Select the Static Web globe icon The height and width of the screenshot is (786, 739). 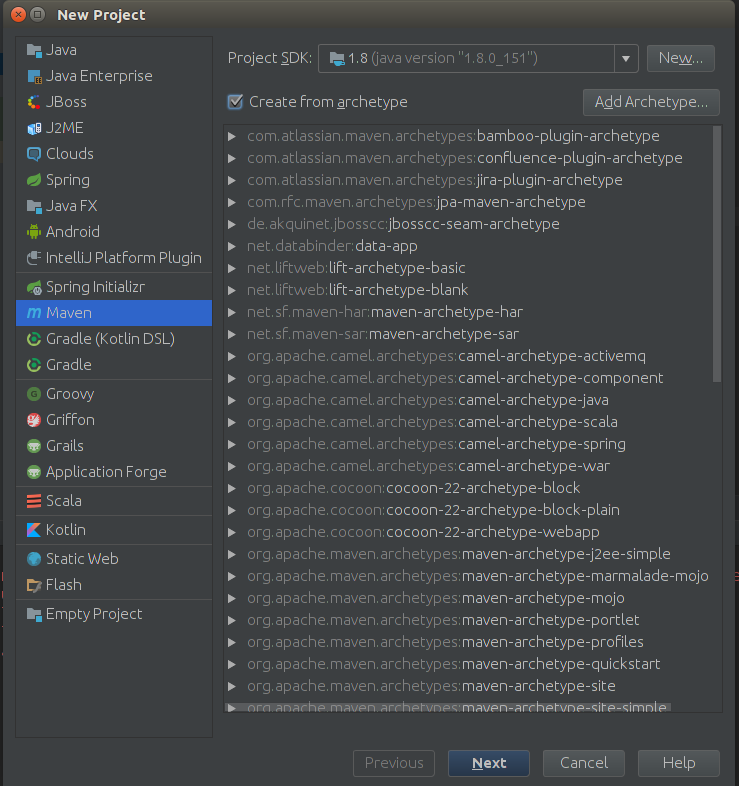[34, 559]
